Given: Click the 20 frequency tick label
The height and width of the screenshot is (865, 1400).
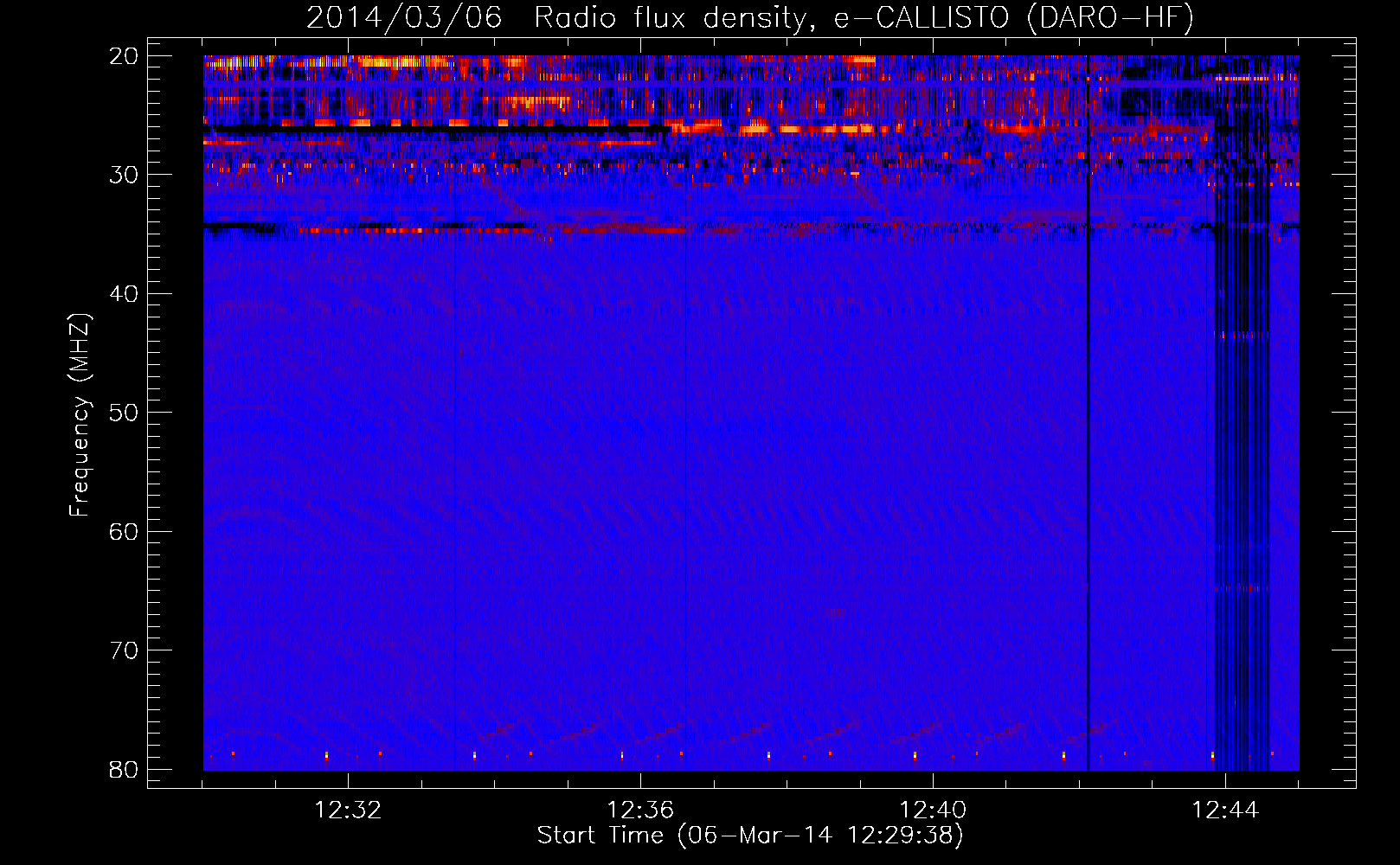Looking at the screenshot, I should pyautogui.click(x=124, y=56).
